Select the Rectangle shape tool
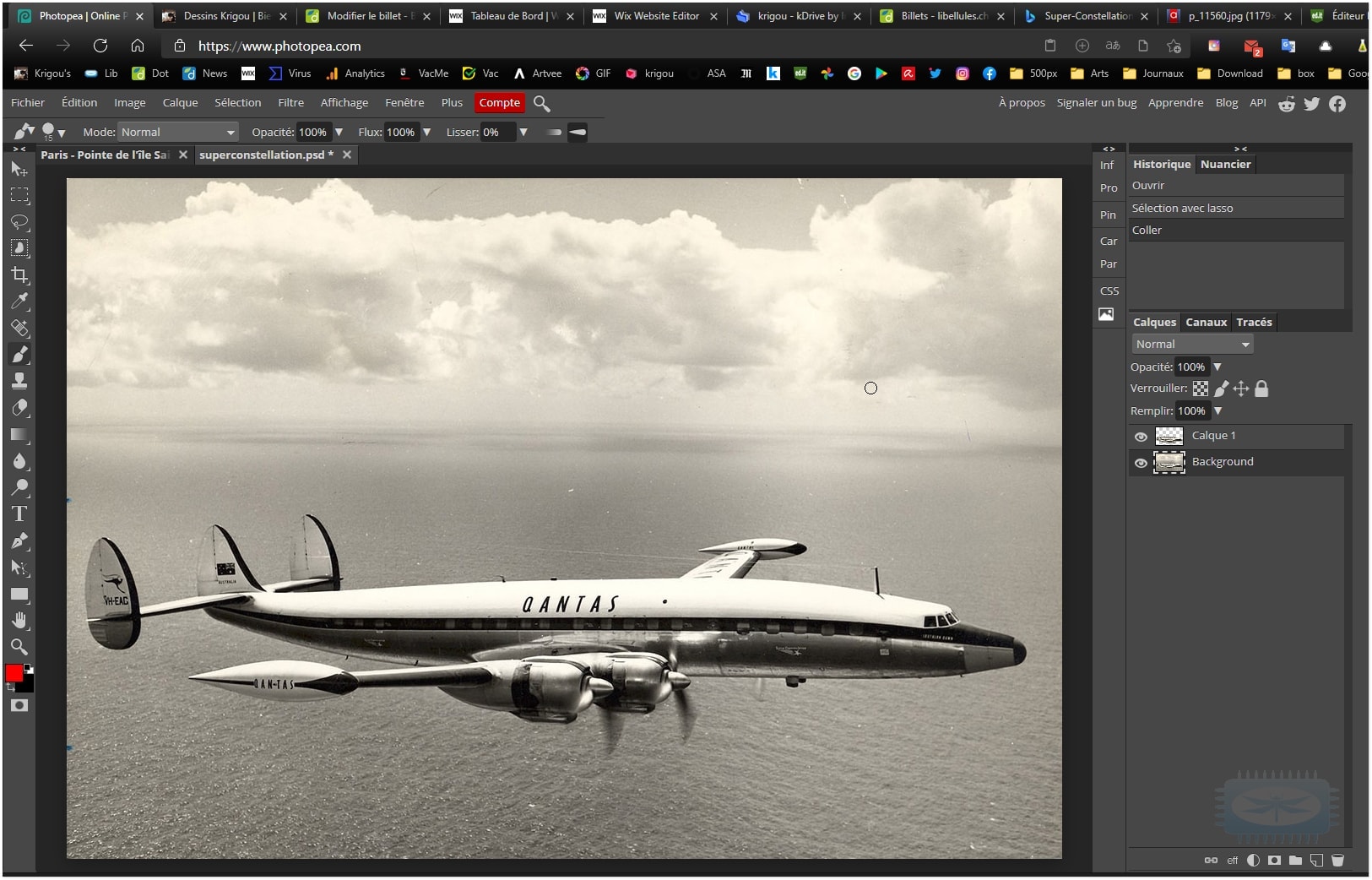The height and width of the screenshot is (880, 1372). (19, 595)
